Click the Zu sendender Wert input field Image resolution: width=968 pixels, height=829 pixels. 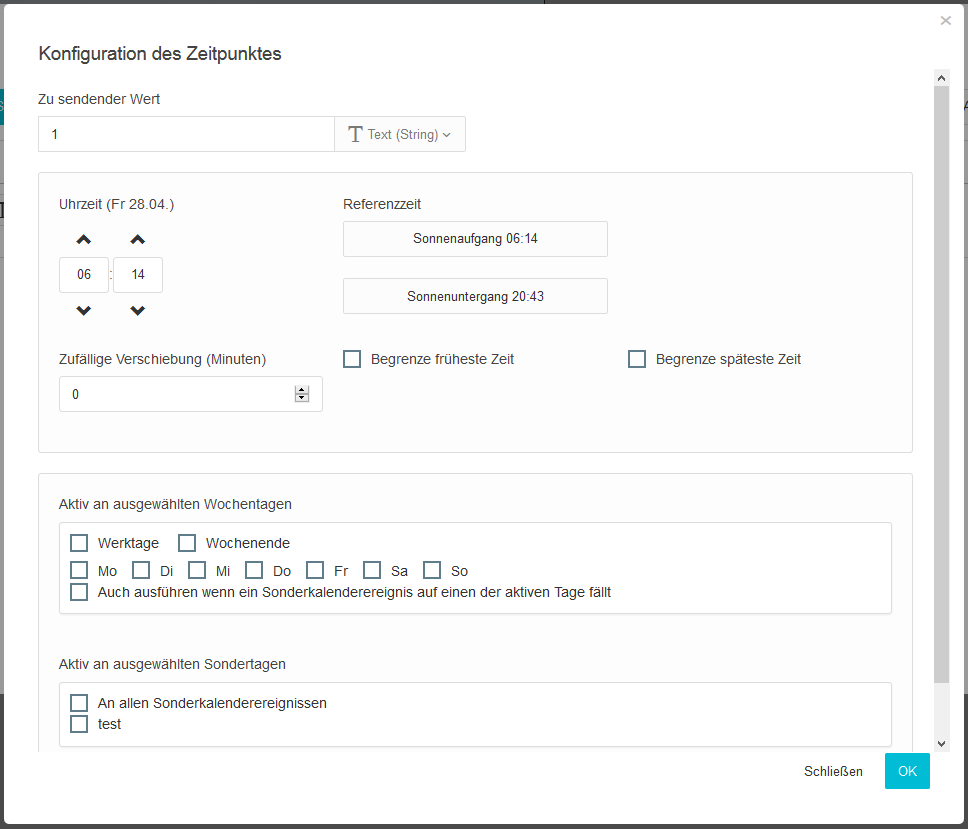click(186, 134)
